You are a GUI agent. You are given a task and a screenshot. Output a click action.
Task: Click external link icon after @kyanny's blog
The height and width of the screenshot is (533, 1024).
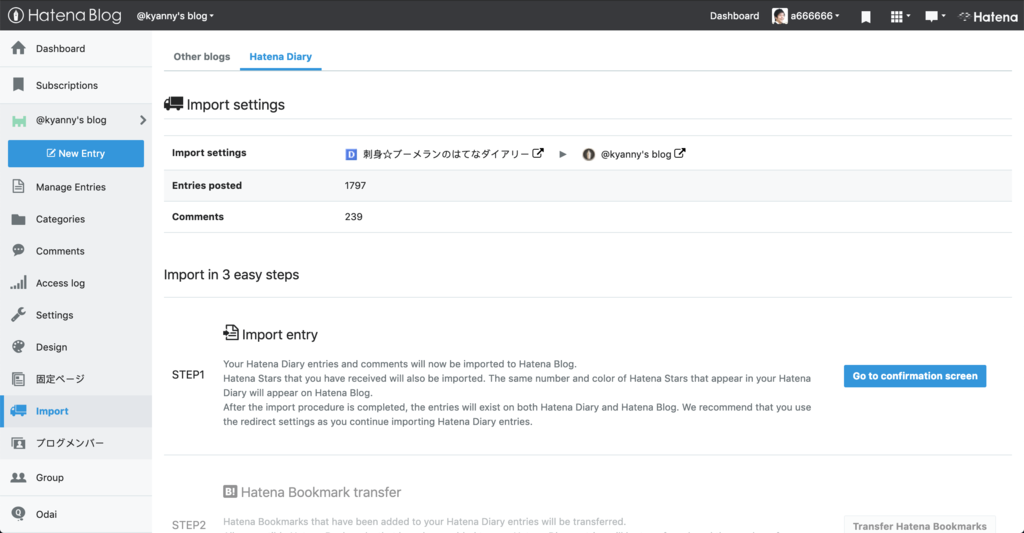[680, 153]
